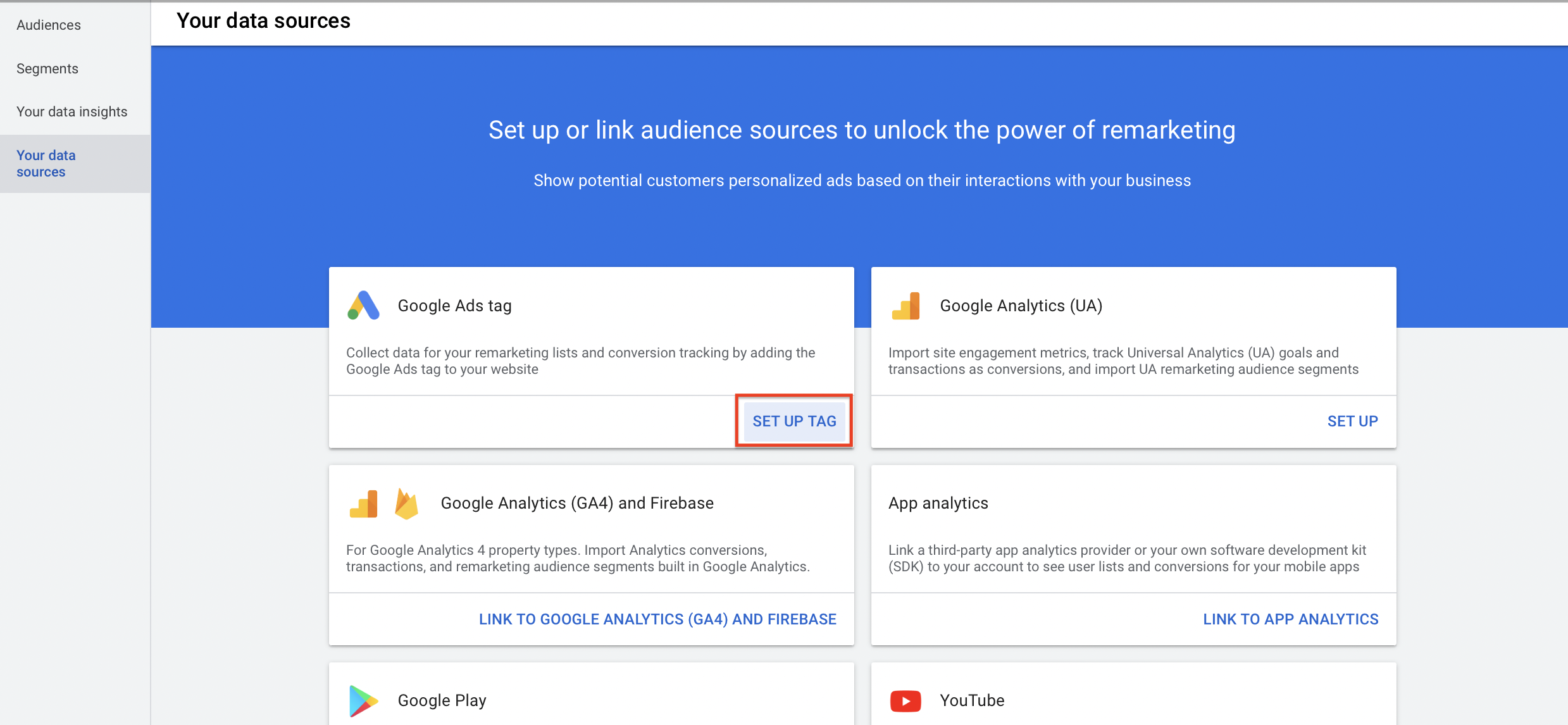Click the Google Ads tag logo icon
Image resolution: width=1568 pixels, height=725 pixels.
pyautogui.click(x=363, y=306)
